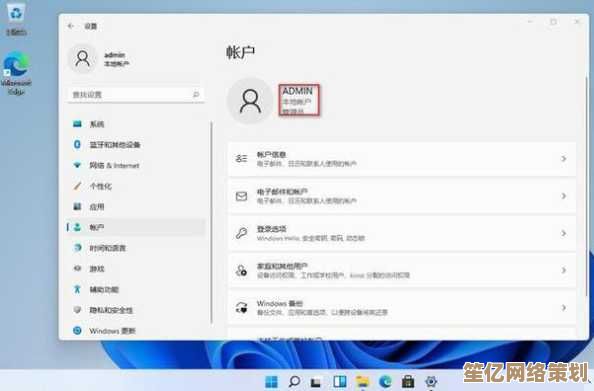Click the privacy shield icon in sidebar
Image resolution: width=594 pixels, height=391 pixels.
point(77,310)
